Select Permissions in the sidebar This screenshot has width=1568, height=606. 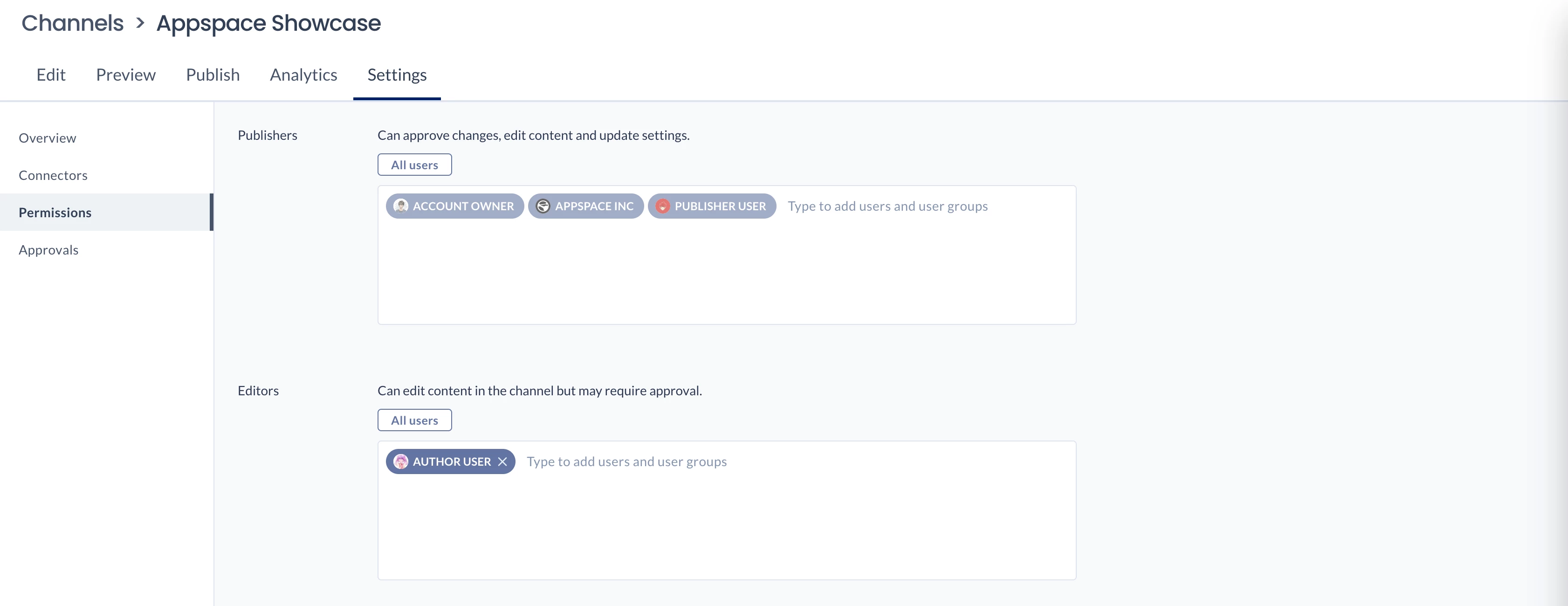click(x=55, y=213)
